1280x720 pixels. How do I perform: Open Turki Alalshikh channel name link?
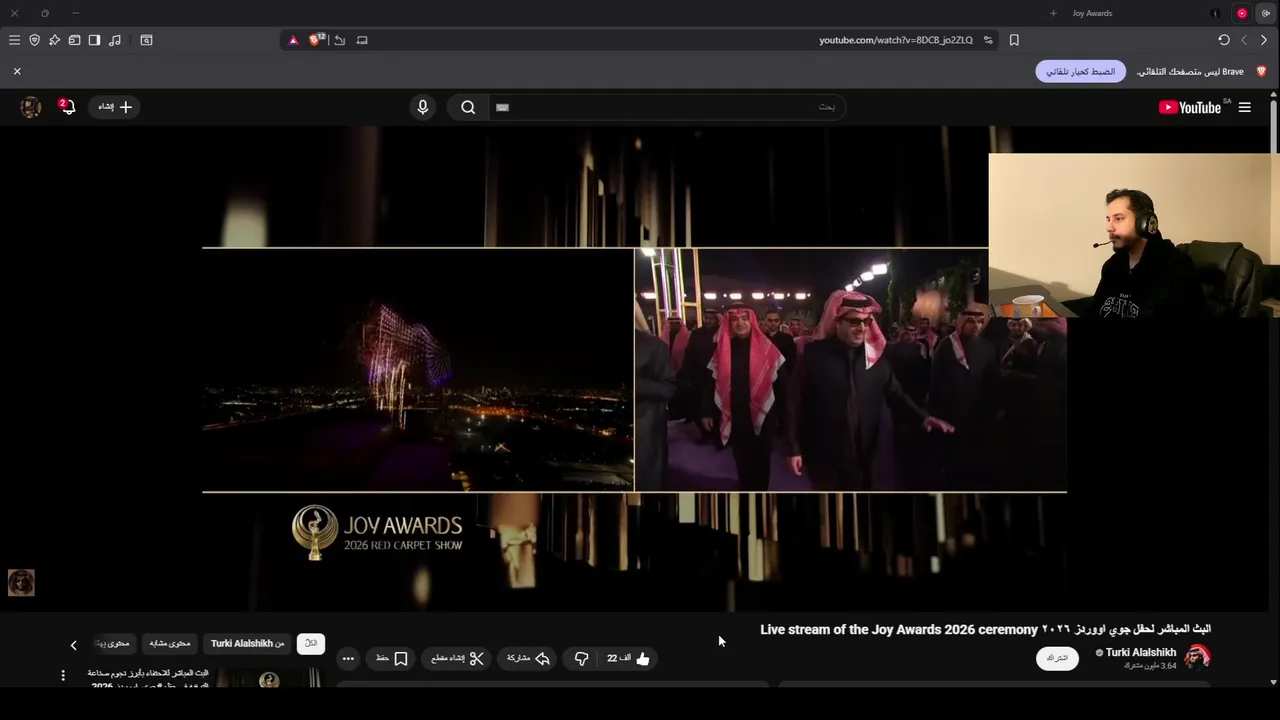[x=1141, y=652]
